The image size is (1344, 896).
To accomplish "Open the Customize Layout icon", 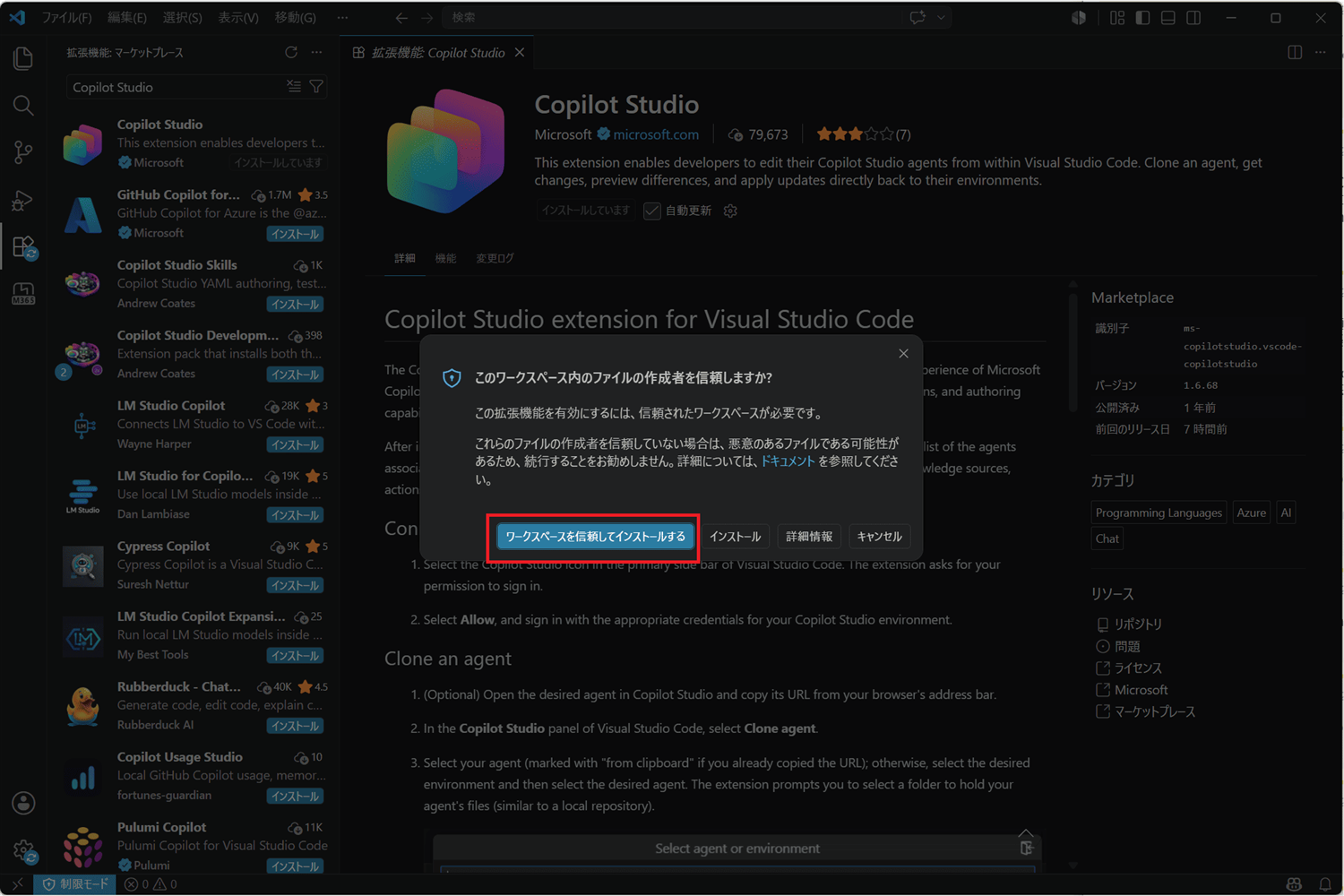I will [1117, 18].
